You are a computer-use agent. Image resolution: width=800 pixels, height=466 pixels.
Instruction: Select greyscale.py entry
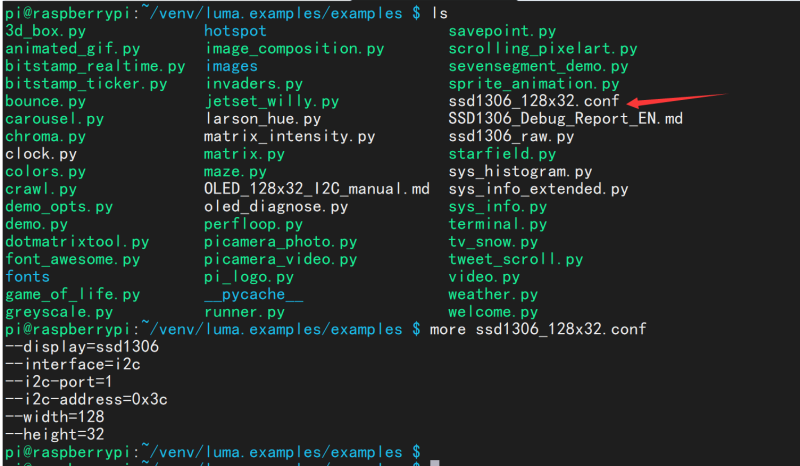click(59, 312)
